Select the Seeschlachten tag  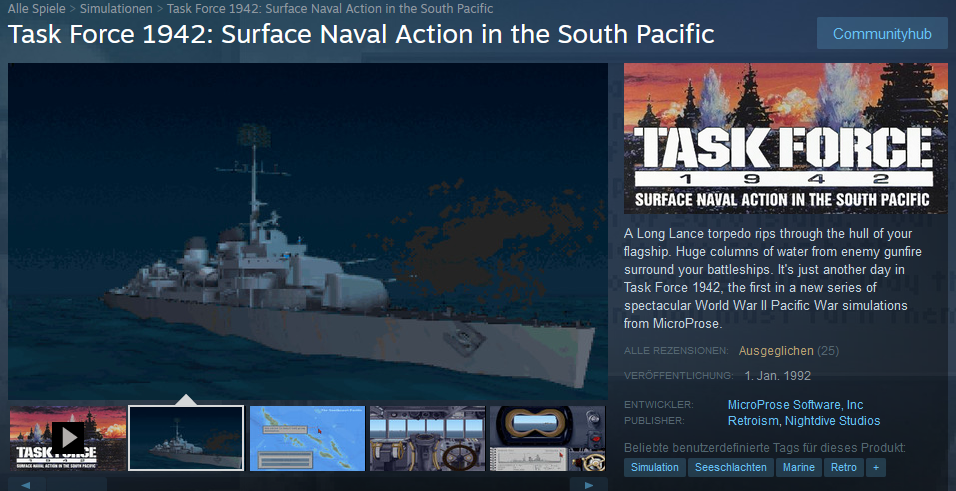tap(731, 467)
